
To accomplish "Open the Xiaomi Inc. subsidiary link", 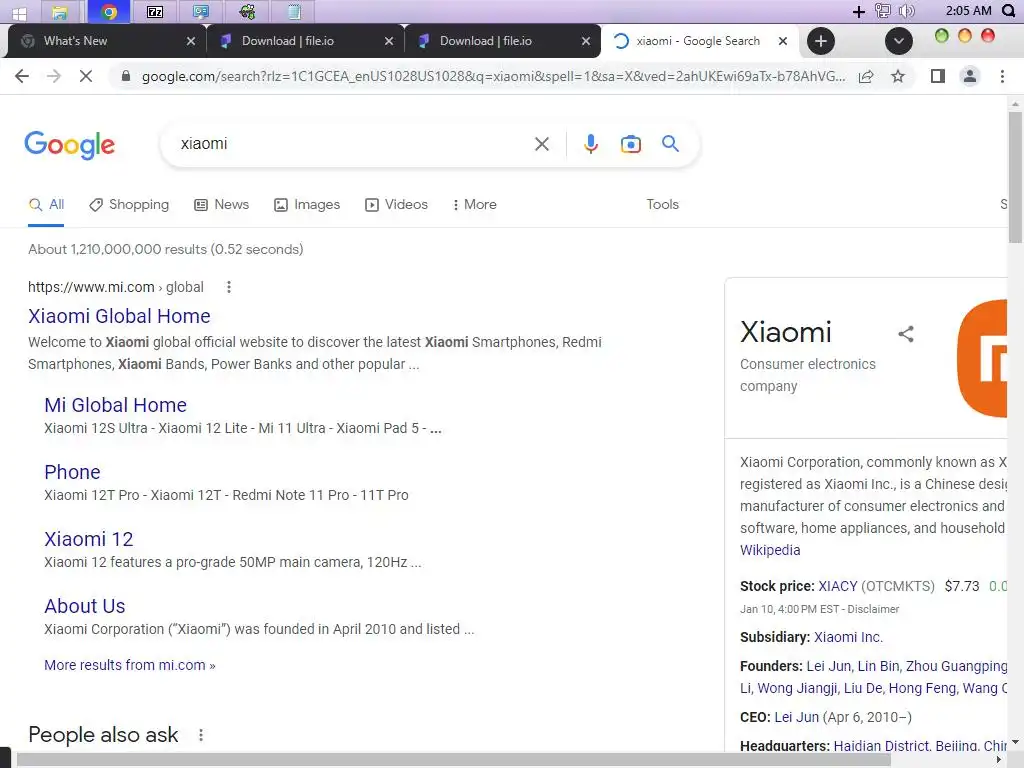I will [x=848, y=637].
